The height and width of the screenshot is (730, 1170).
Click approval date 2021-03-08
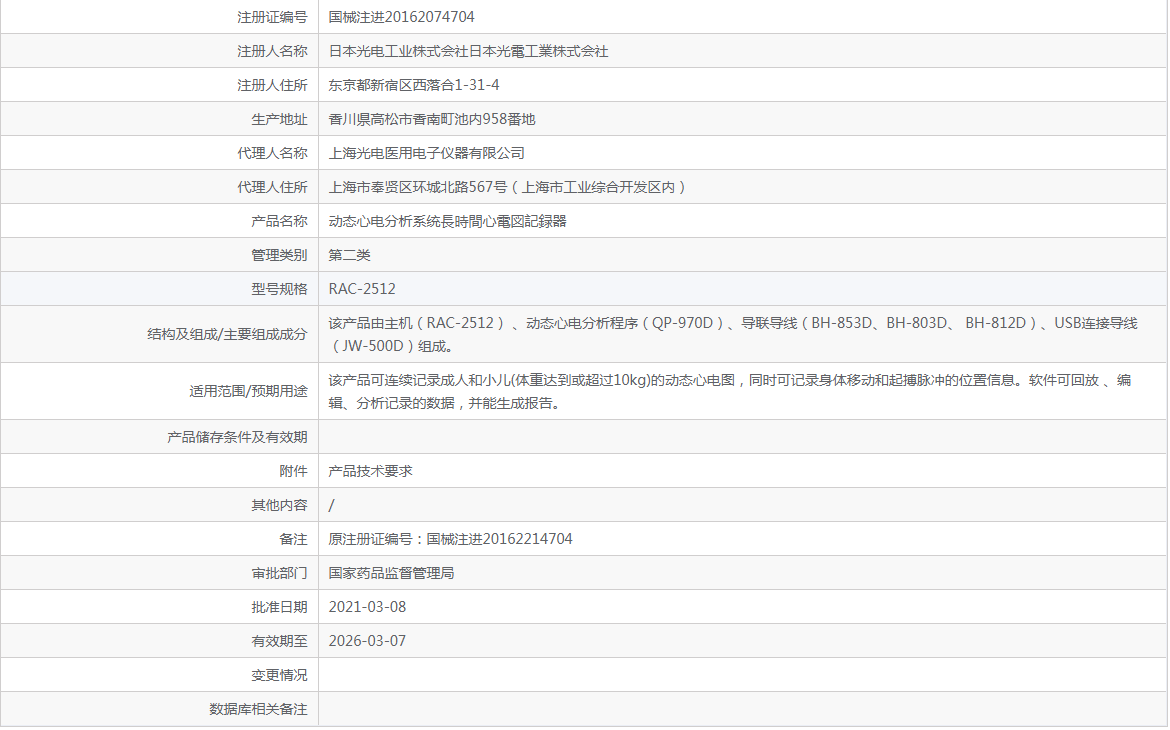pos(367,607)
